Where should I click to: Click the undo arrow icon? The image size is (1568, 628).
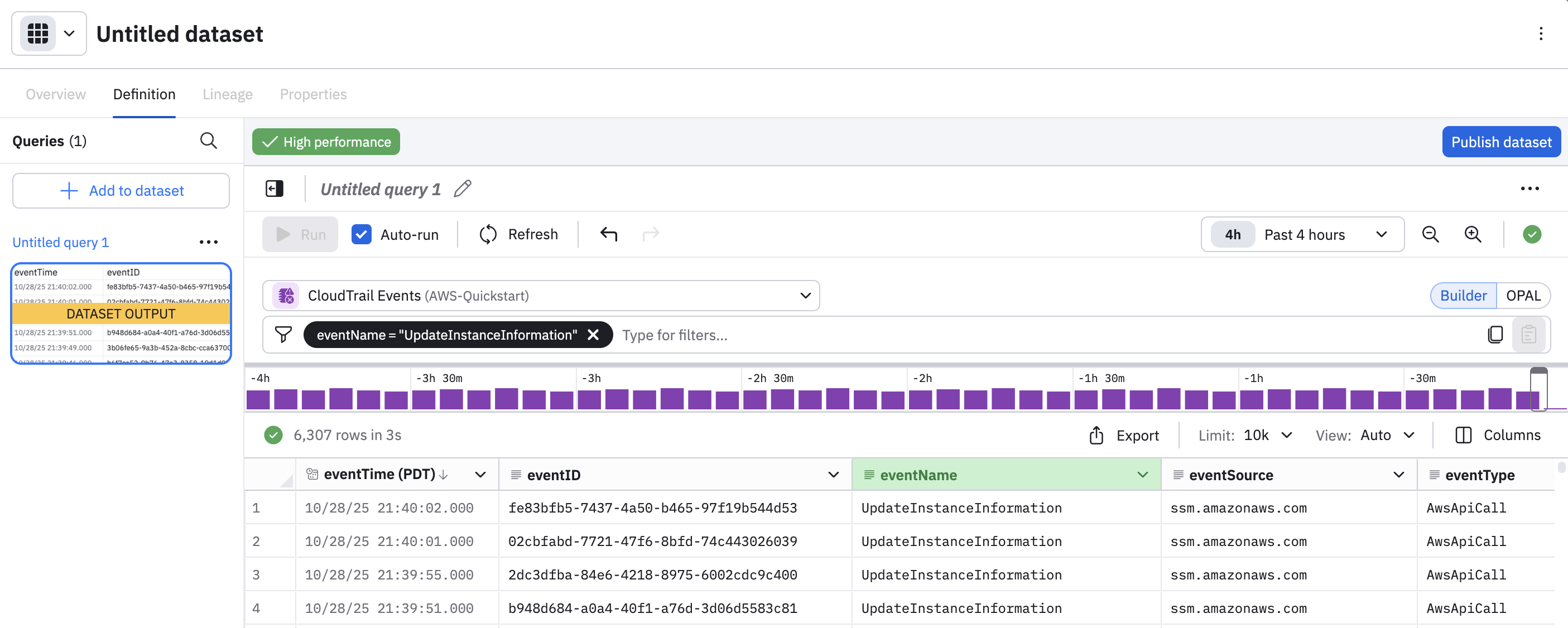(608, 234)
